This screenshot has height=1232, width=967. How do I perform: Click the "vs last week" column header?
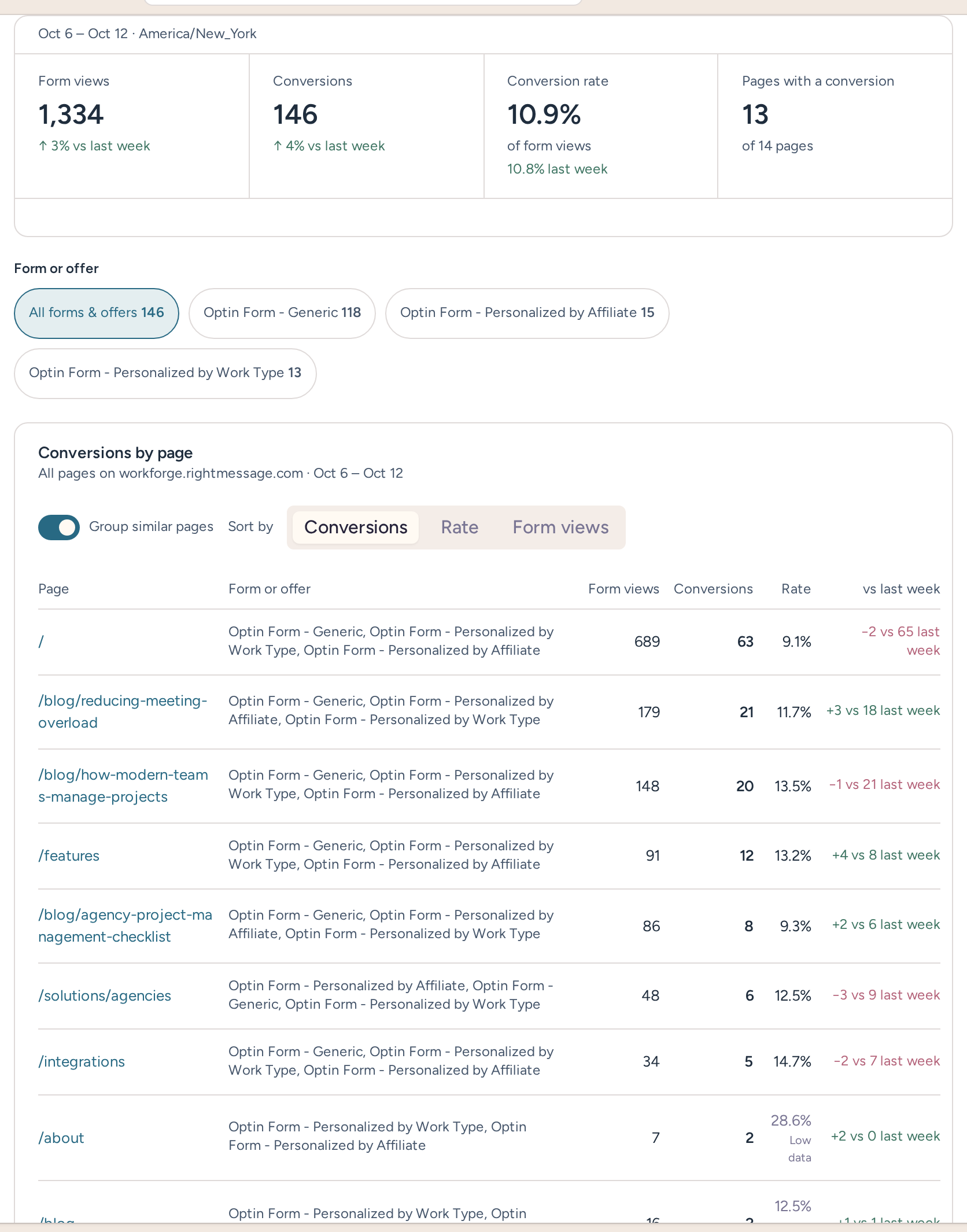(901, 589)
